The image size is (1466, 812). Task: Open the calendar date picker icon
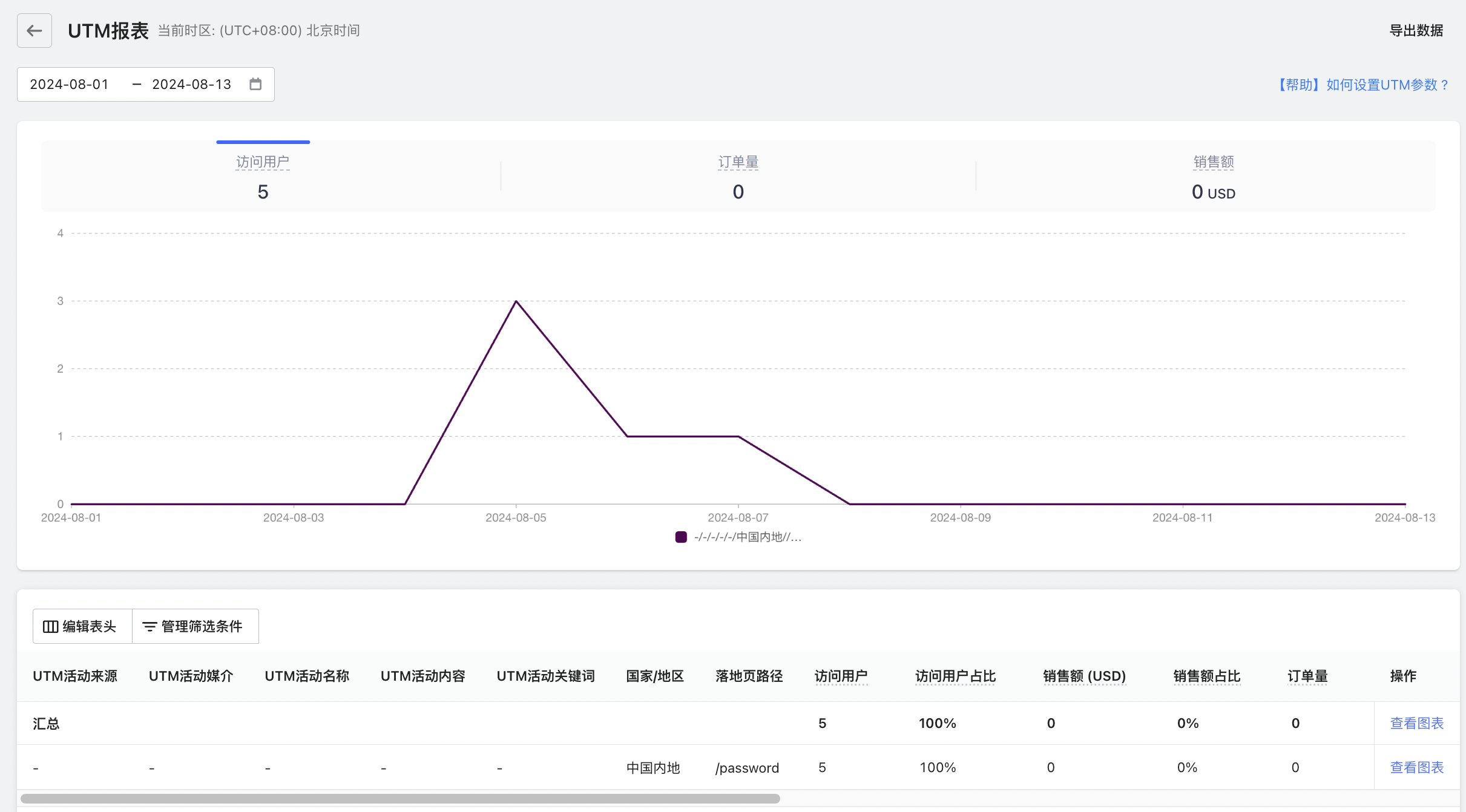[x=255, y=84]
